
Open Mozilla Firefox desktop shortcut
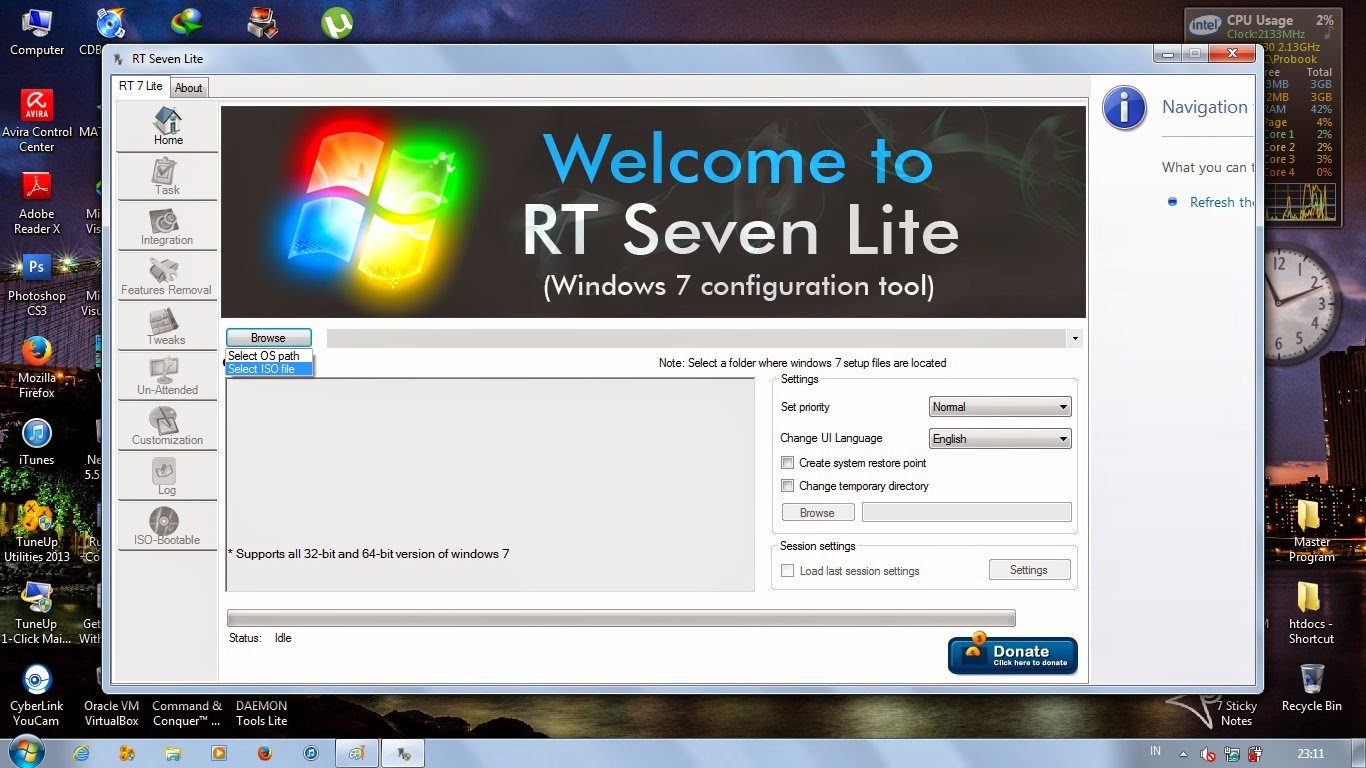(37, 367)
